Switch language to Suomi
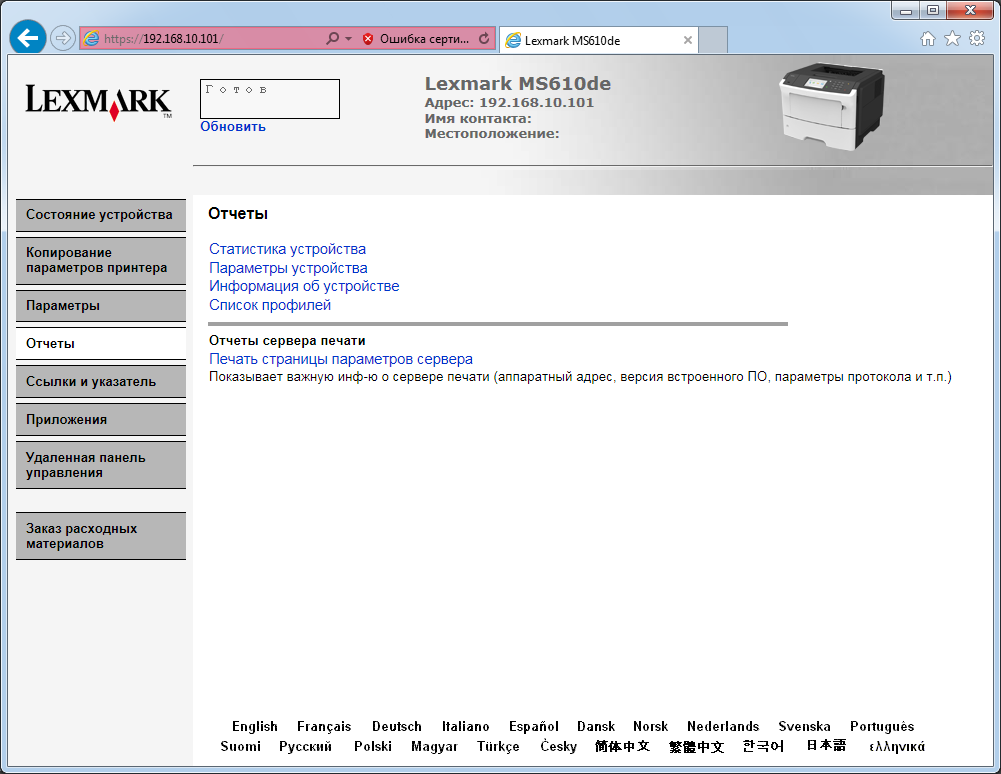This screenshot has width=1001, height=774. (241, 747)
